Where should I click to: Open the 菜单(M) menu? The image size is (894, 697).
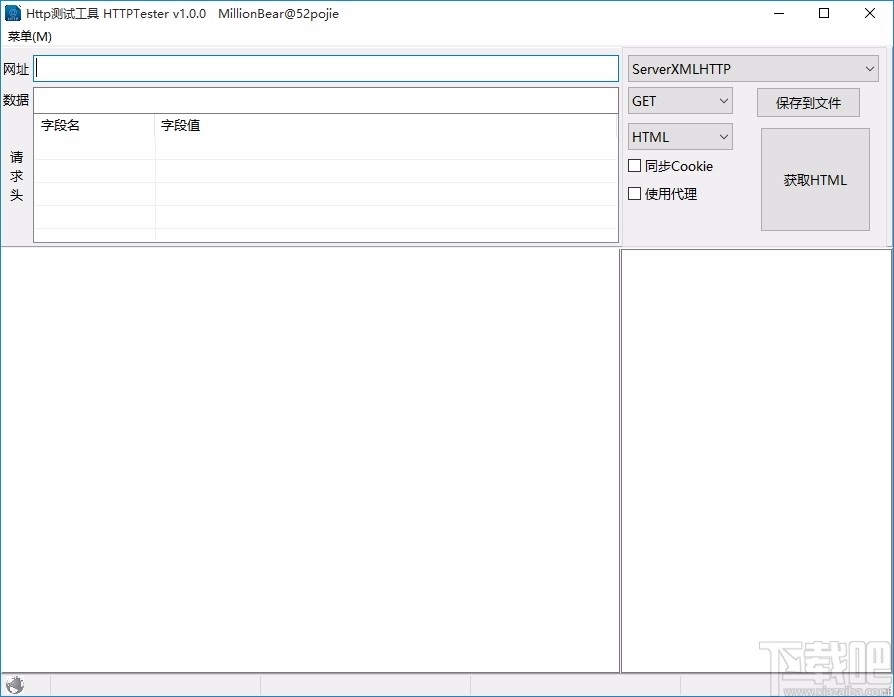tap(29, 36)
